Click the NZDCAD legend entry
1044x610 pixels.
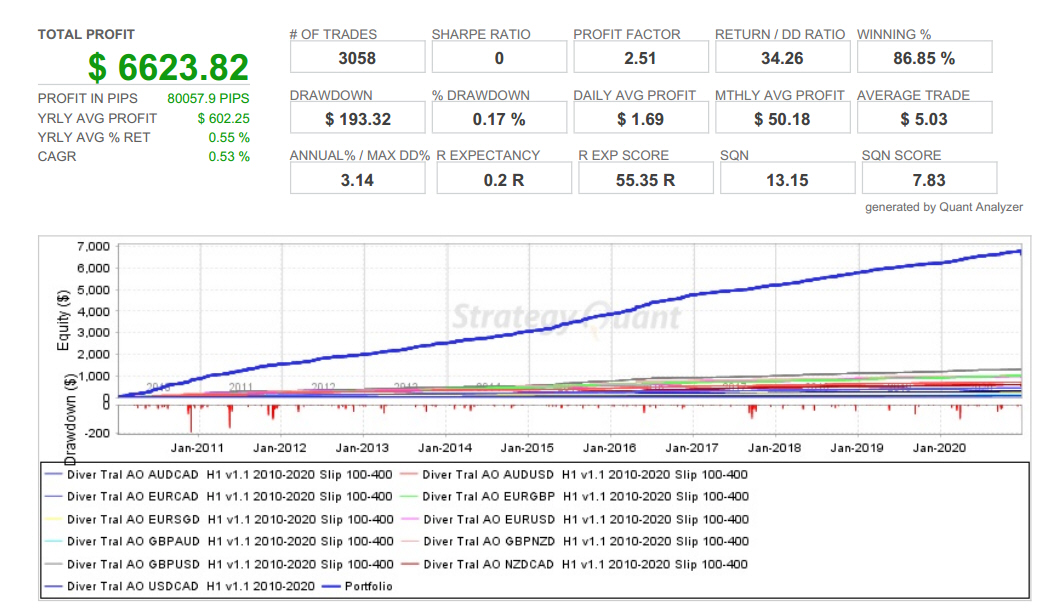pyautogui.click(x=573, y=564)
